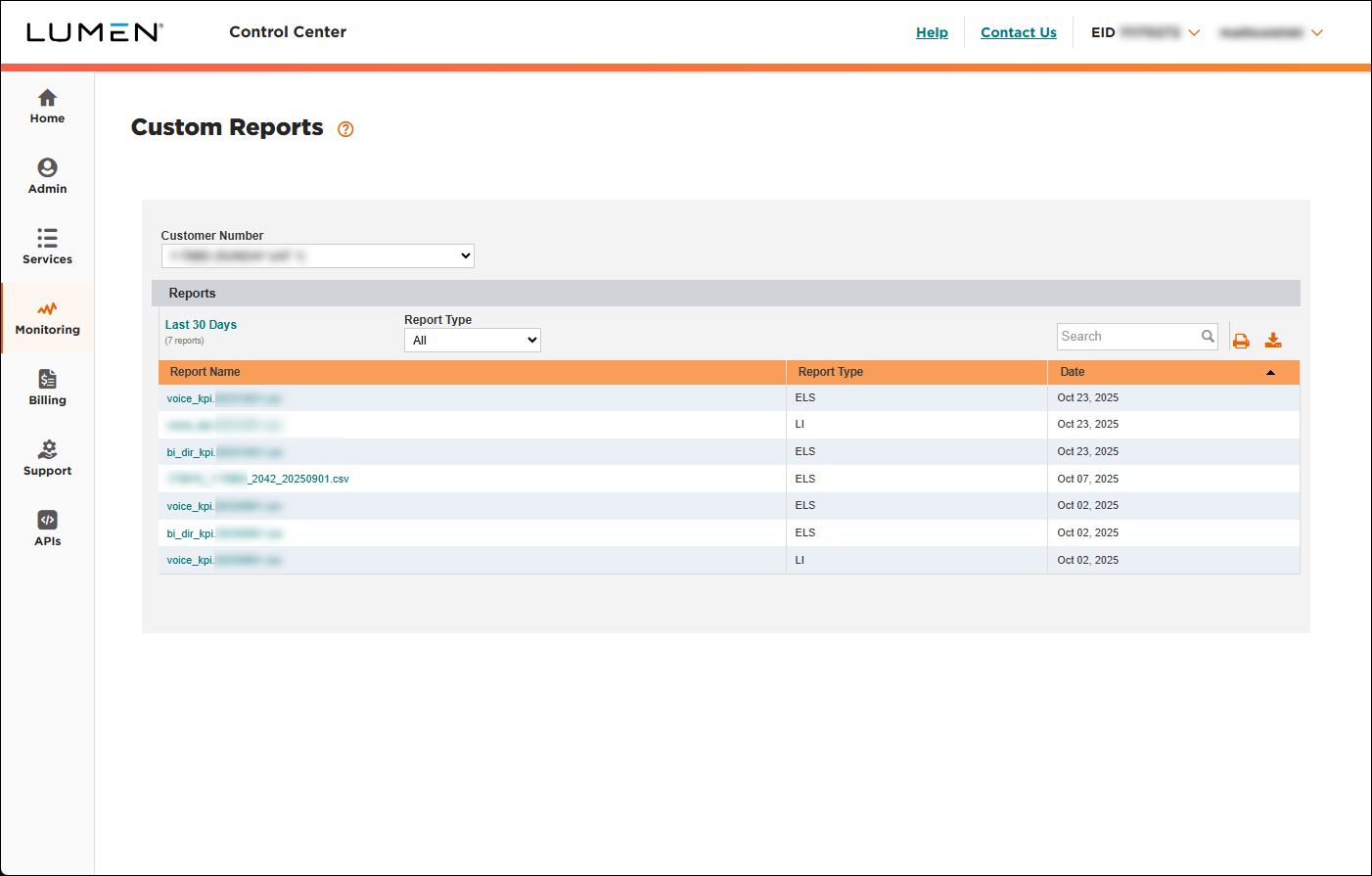Open the first voice_kpi report link

point(223,397)
